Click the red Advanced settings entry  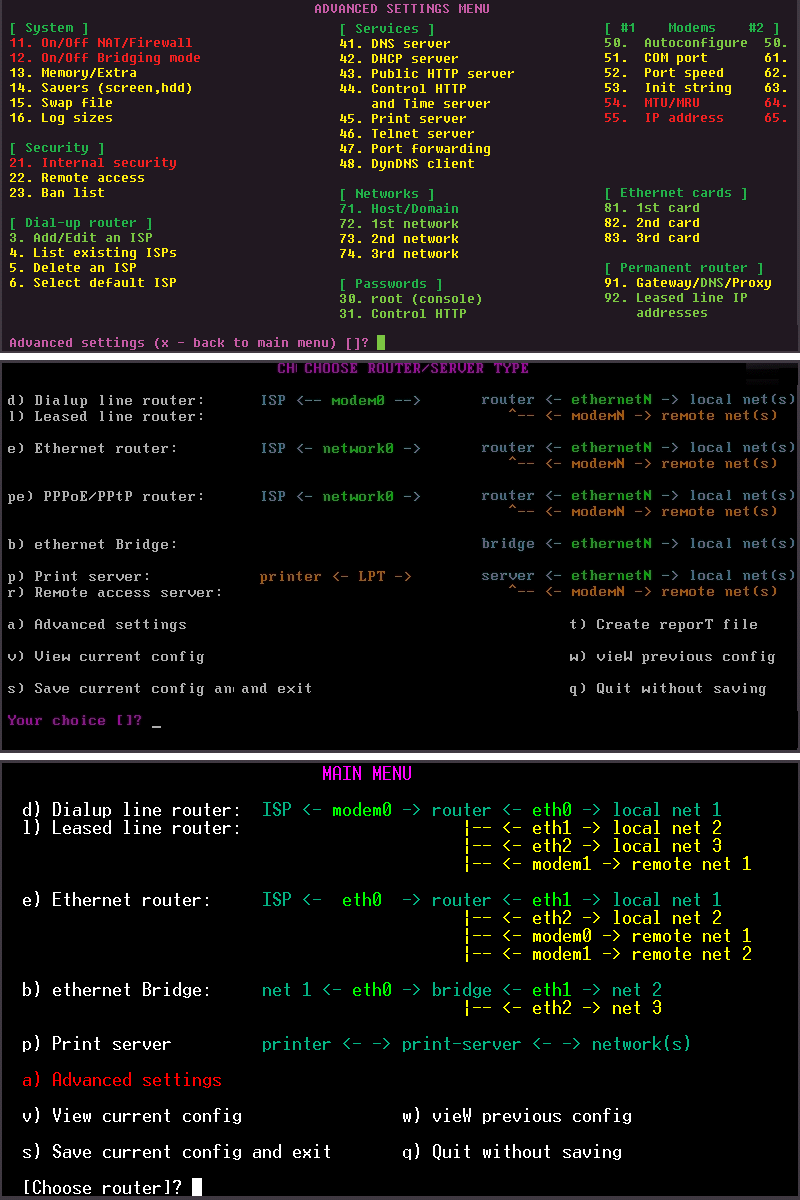point(122,1080)
